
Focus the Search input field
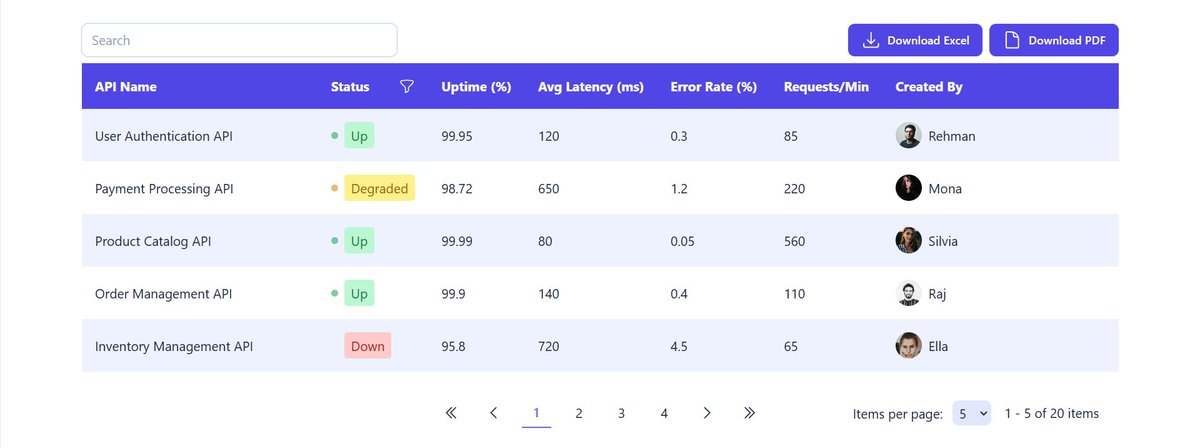239,40
